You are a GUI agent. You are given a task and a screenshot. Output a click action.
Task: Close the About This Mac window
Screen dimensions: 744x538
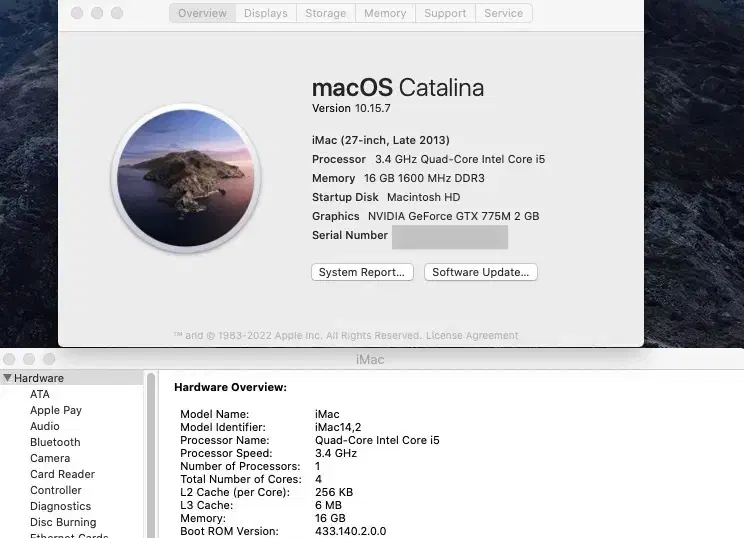[77, 13]
